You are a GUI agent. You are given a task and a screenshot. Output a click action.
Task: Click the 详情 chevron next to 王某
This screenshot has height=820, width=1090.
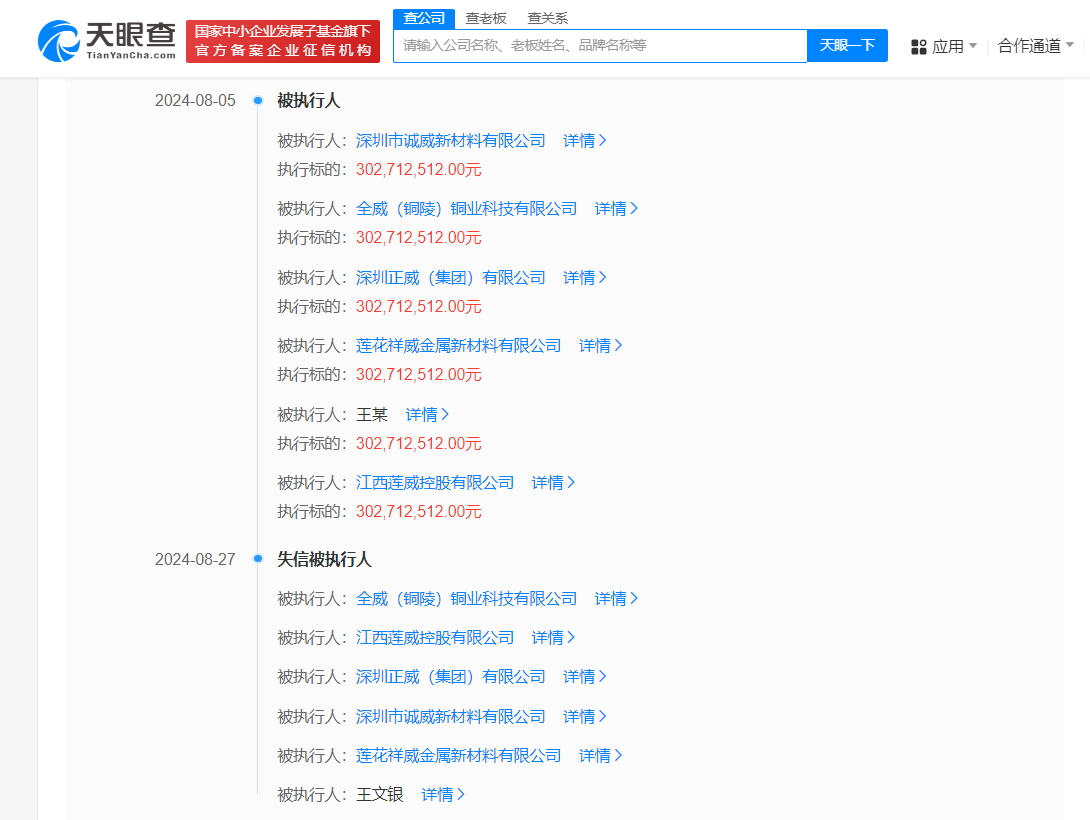[x=446, y=414]
